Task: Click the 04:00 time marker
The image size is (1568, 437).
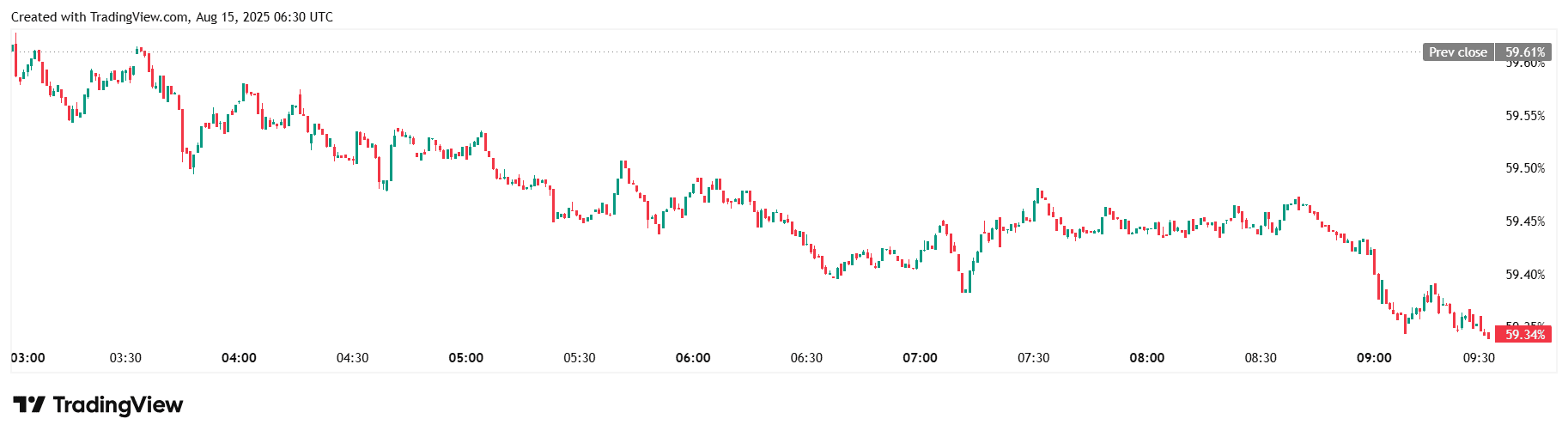Action: [239, 358]
